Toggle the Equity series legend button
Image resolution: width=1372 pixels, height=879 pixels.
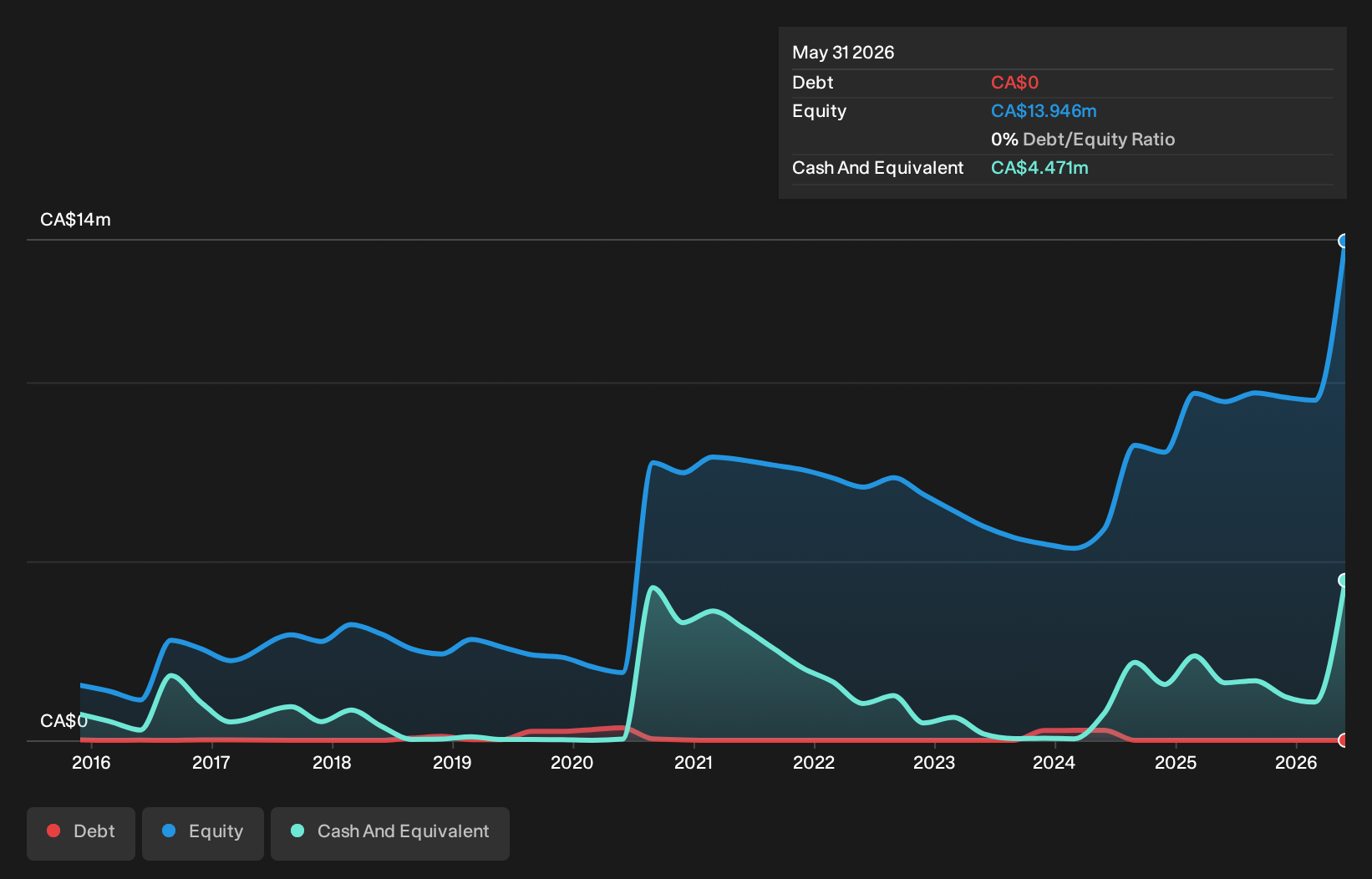[203, 833]
